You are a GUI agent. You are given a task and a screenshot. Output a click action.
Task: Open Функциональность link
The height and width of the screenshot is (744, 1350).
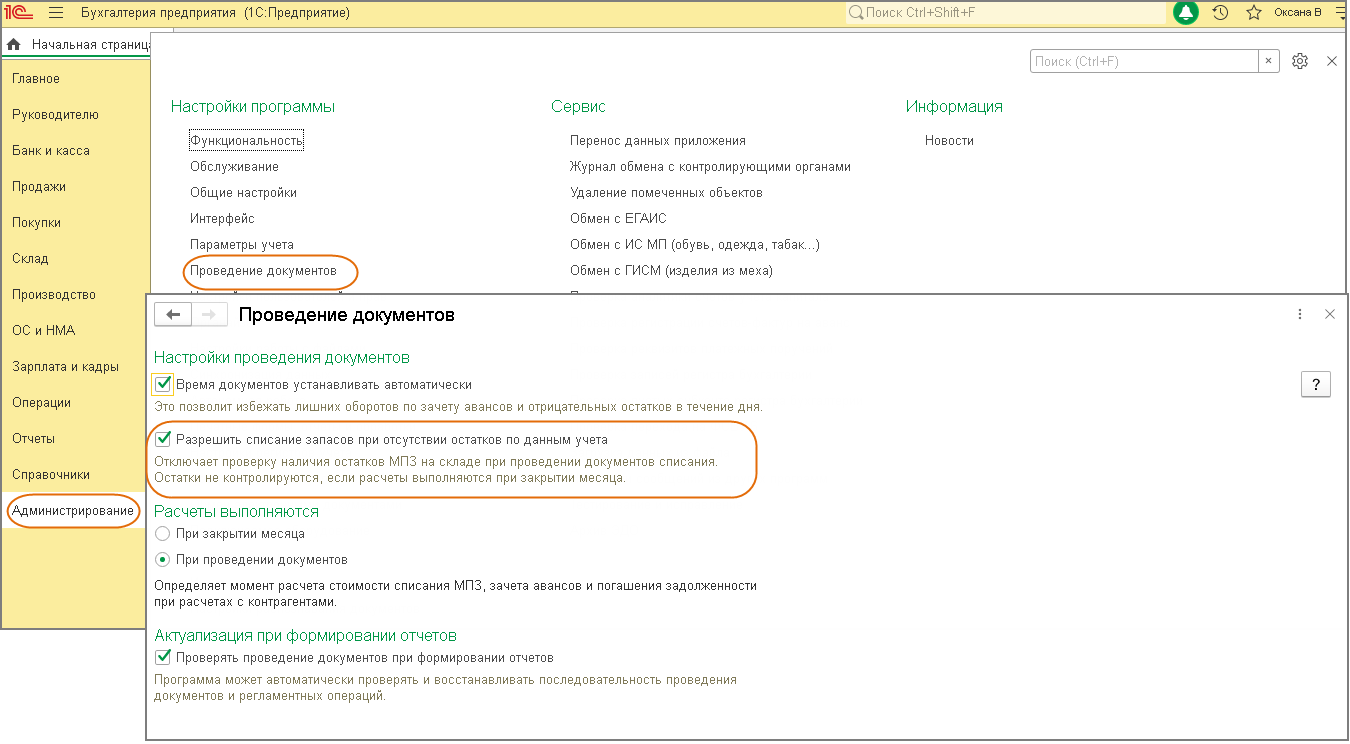246,141
